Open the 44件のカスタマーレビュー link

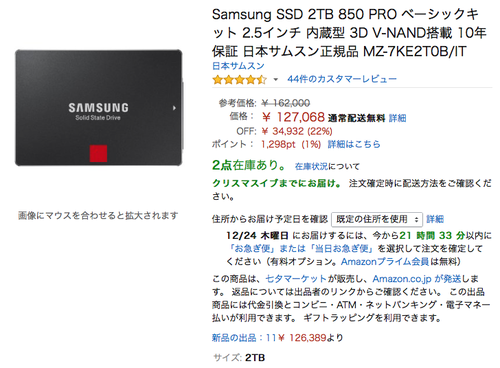(x=342, y=79)
